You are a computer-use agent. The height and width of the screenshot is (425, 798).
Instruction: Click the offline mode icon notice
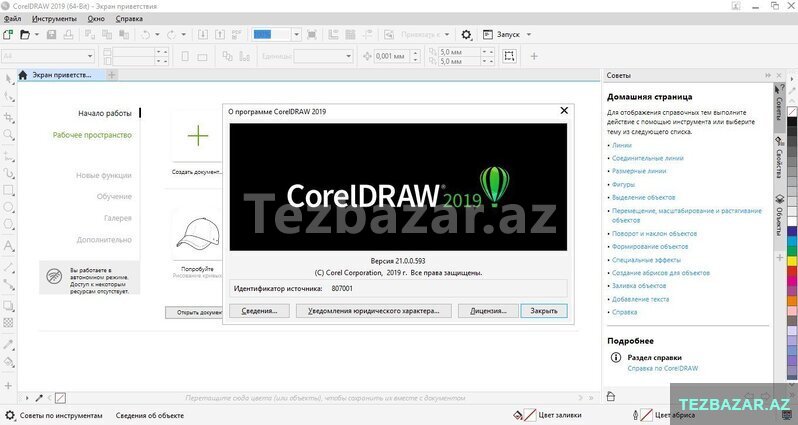pos(54,276)
